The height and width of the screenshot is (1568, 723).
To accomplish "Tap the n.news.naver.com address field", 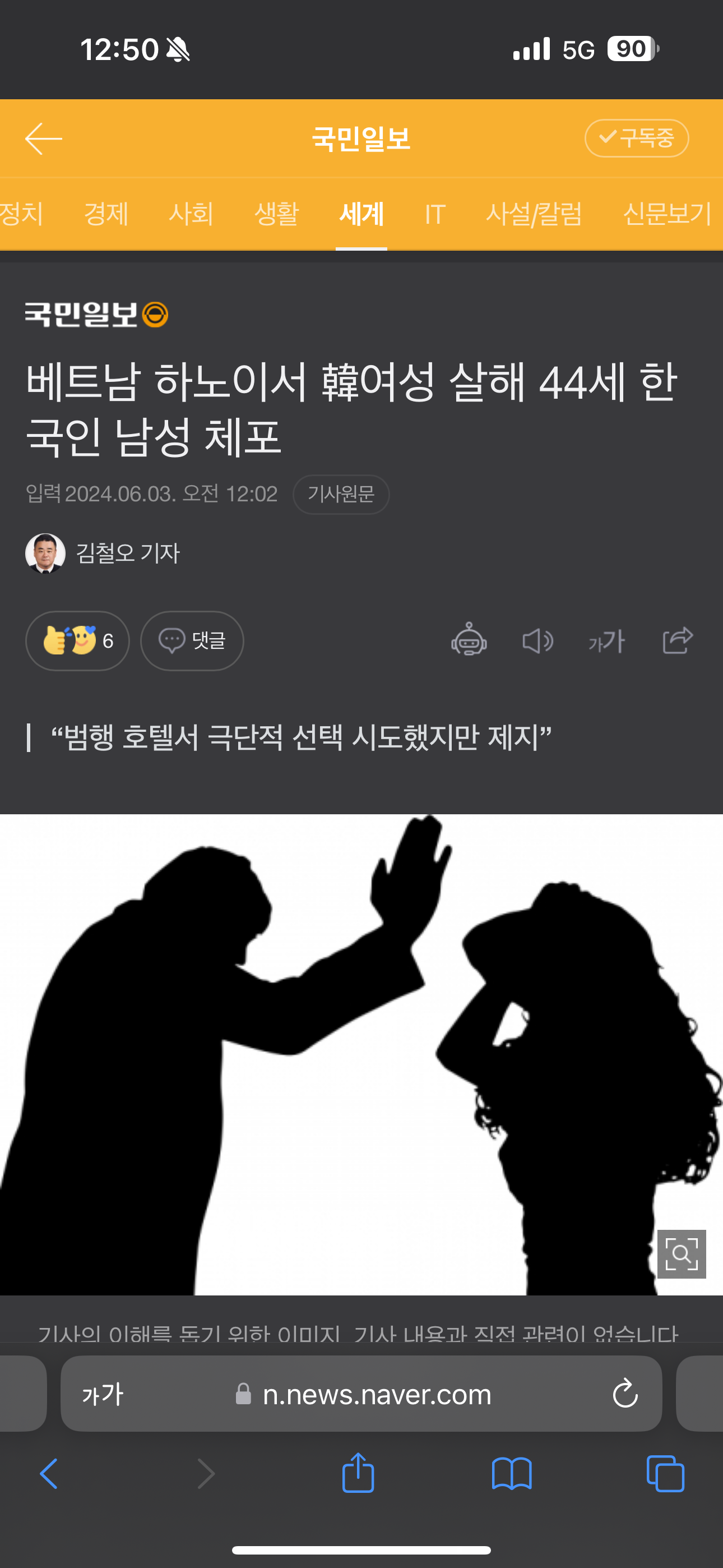I will point(361,1393).
